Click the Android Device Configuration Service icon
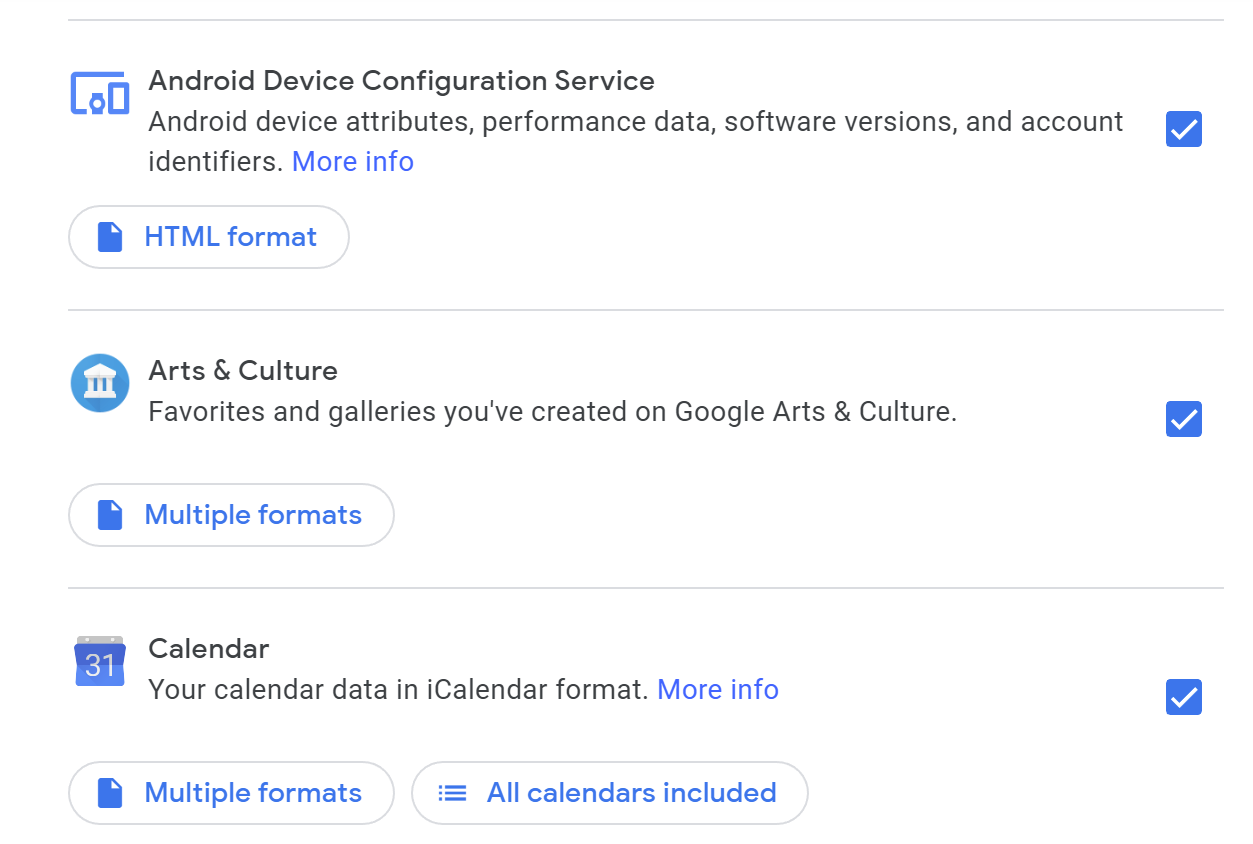Screen dimensions: 1253x844 coord(99,93)
